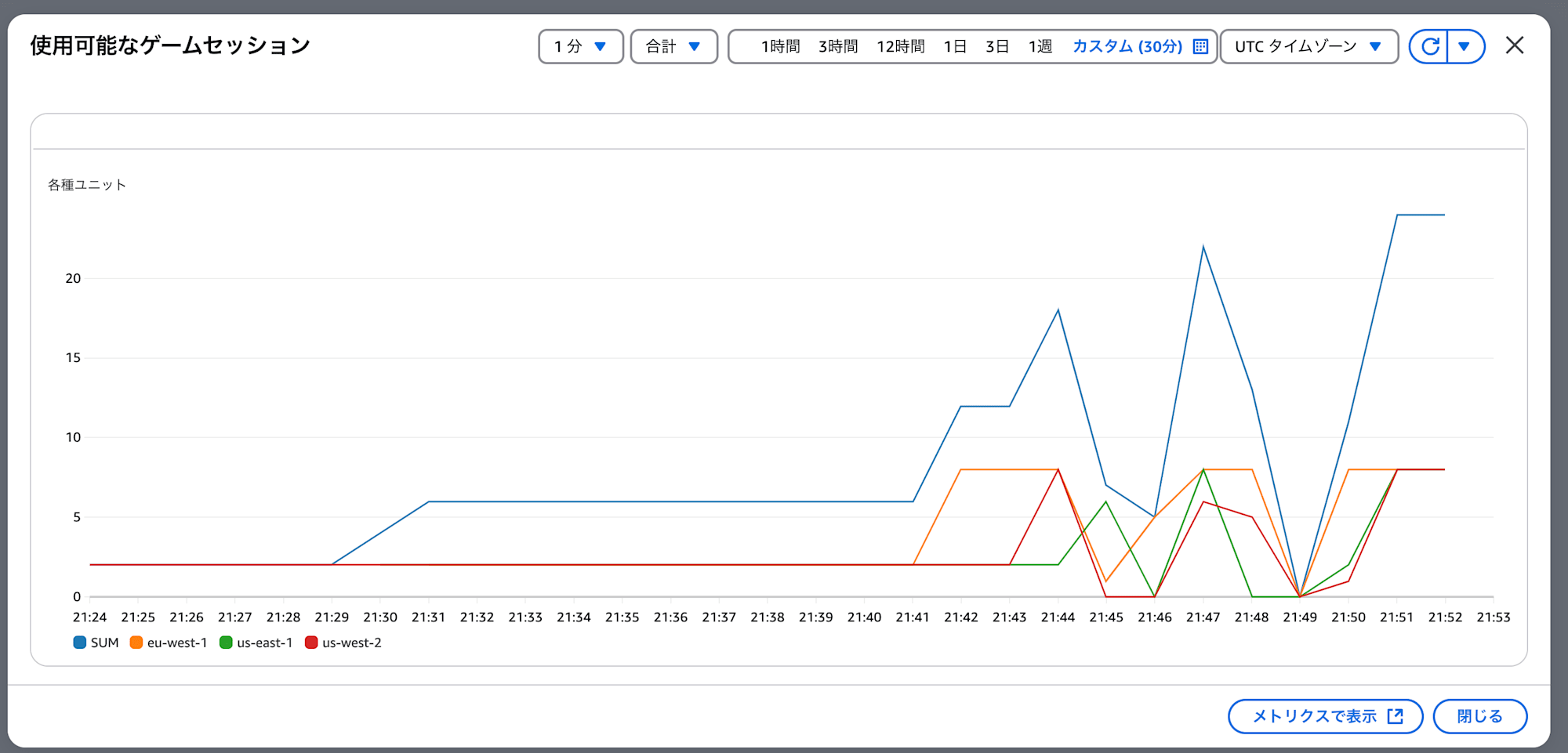Click the 21:24 x-axis label
Screen dimensions: 1568x753
(89, 617)
